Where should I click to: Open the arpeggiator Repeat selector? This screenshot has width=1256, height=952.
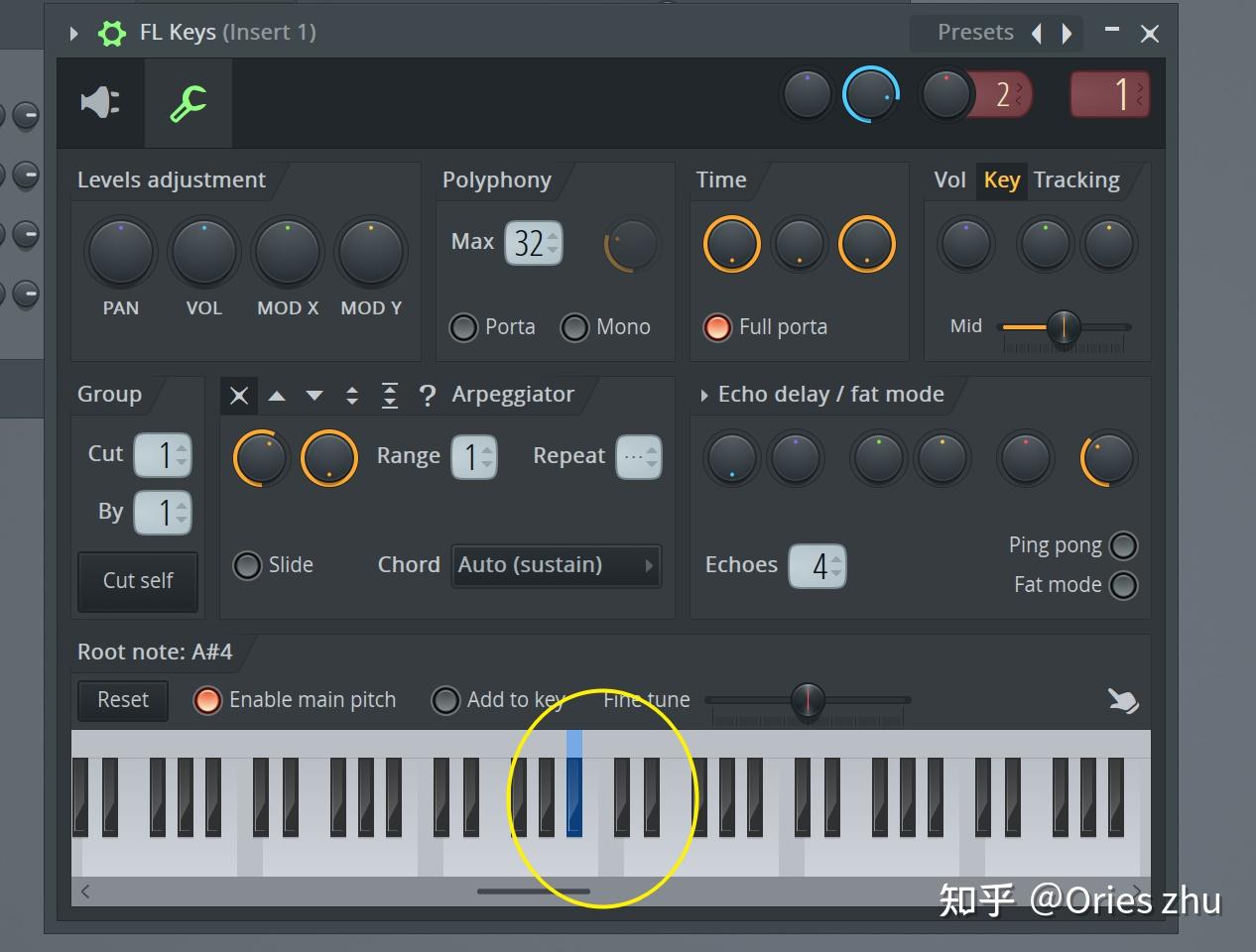tap(638, 456)
